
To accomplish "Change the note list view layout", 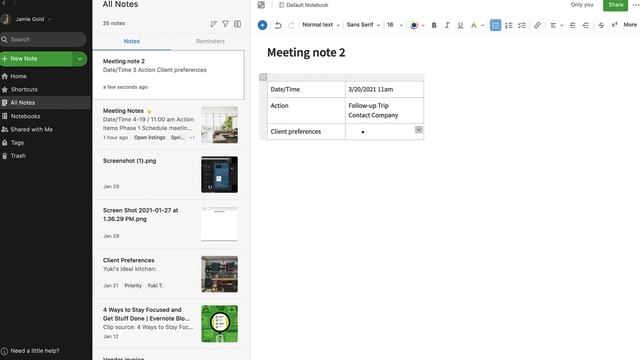I will (238, 24).
